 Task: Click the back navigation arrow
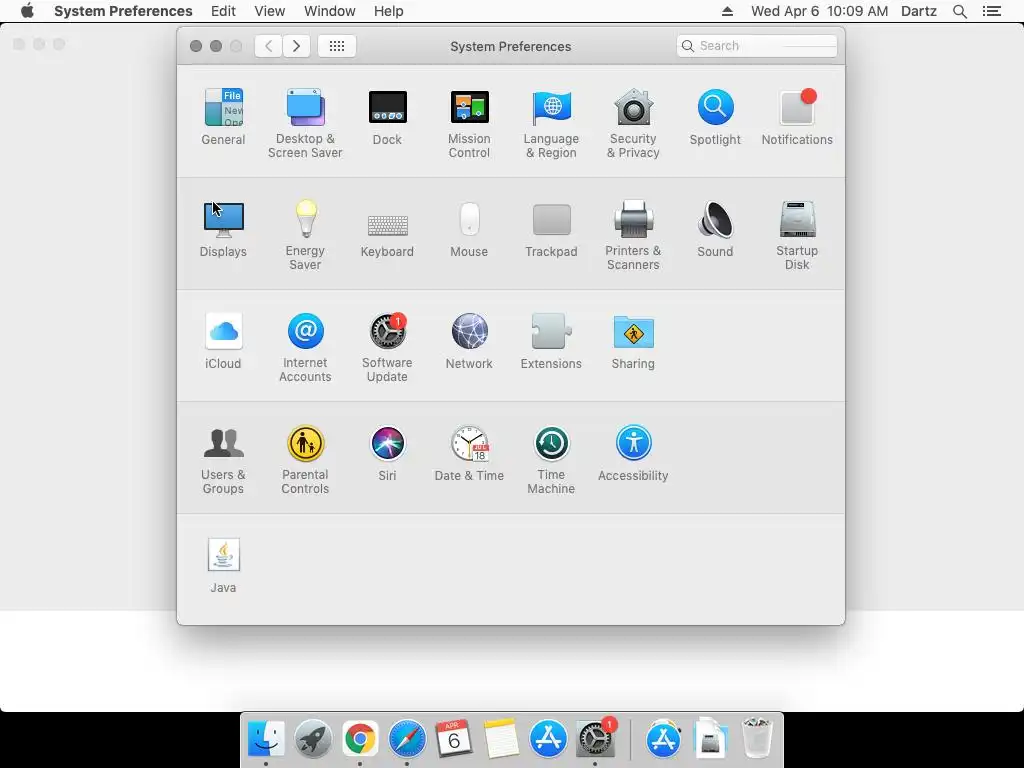[268, 46]
